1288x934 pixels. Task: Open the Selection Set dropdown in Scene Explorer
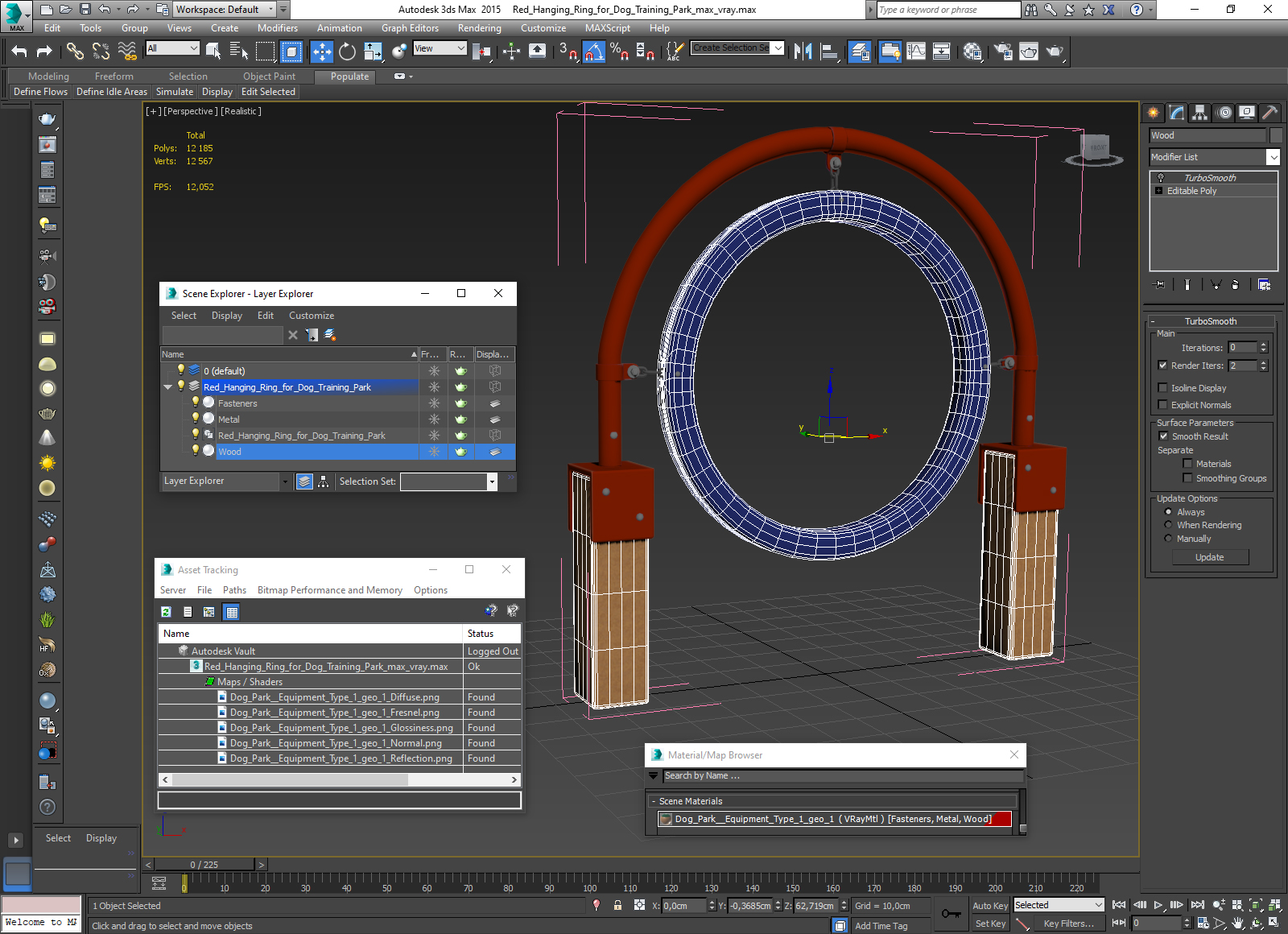[x=492, y=481]
